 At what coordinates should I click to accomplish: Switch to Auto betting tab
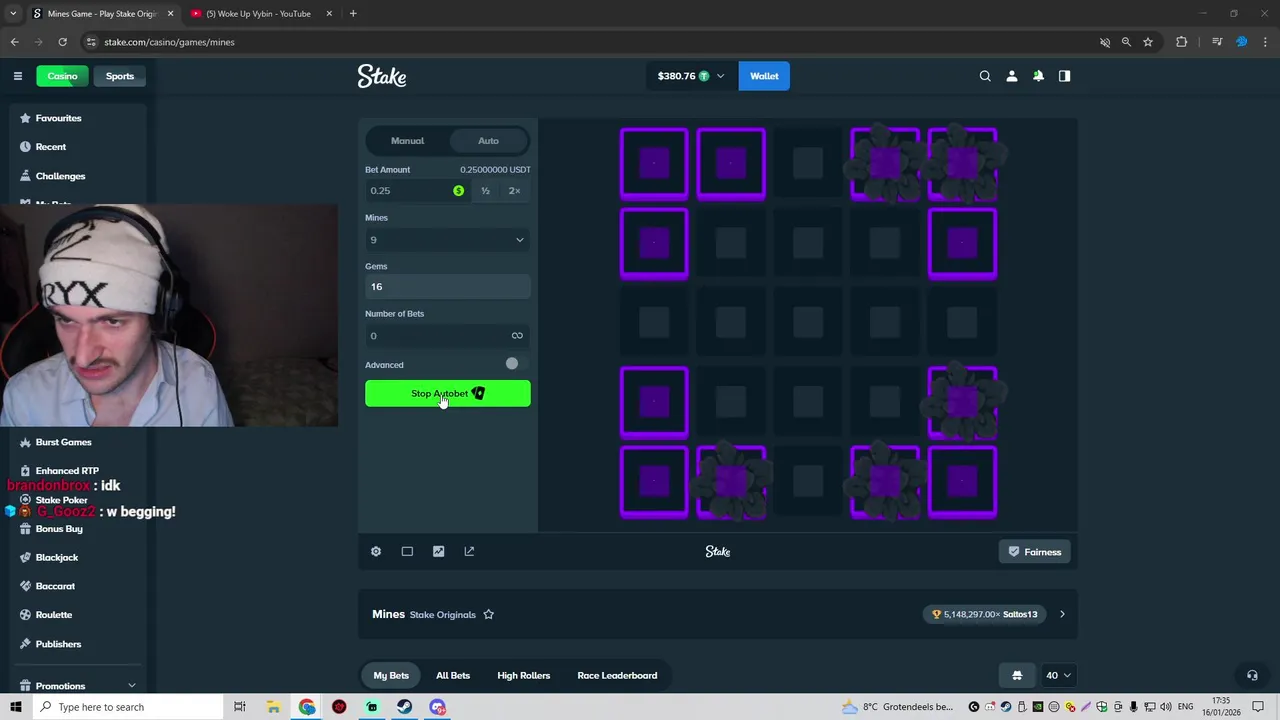tap(488, 141)
